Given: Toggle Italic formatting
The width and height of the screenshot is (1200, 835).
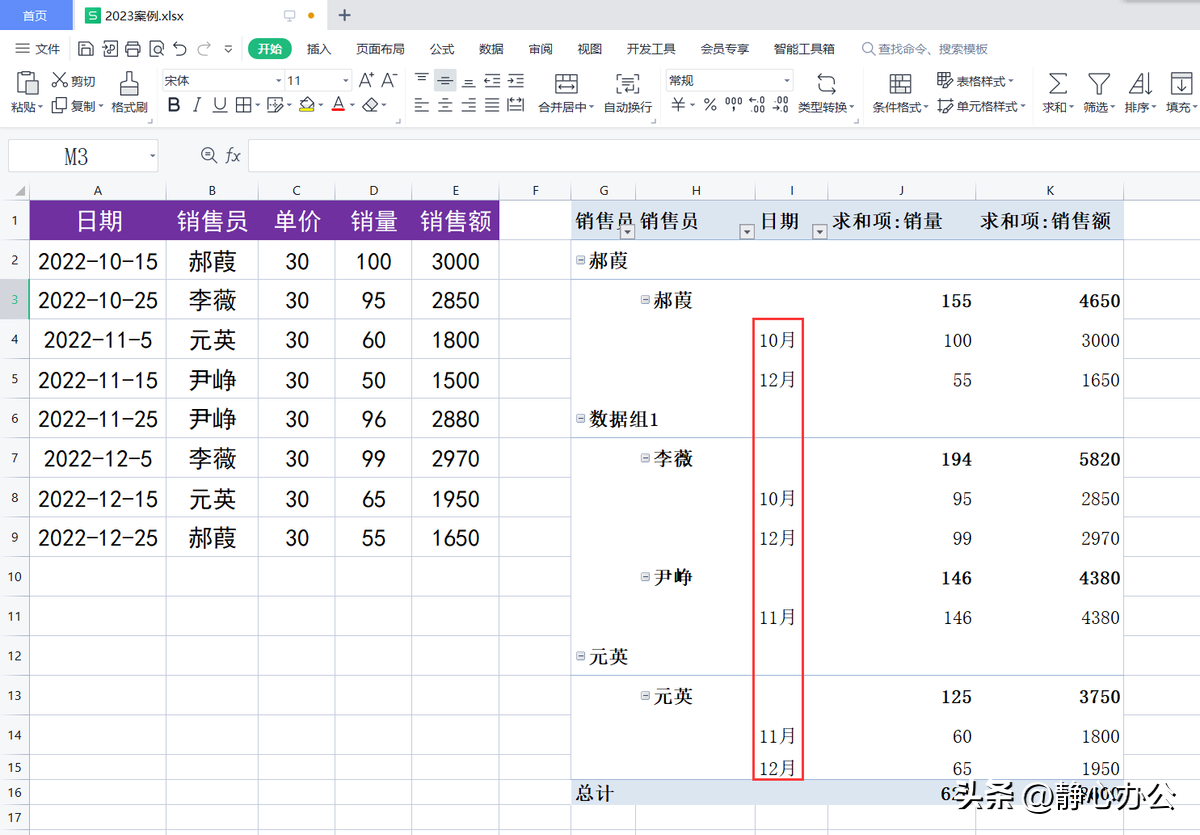Looking at the screenshot, I should pos(197,105).
